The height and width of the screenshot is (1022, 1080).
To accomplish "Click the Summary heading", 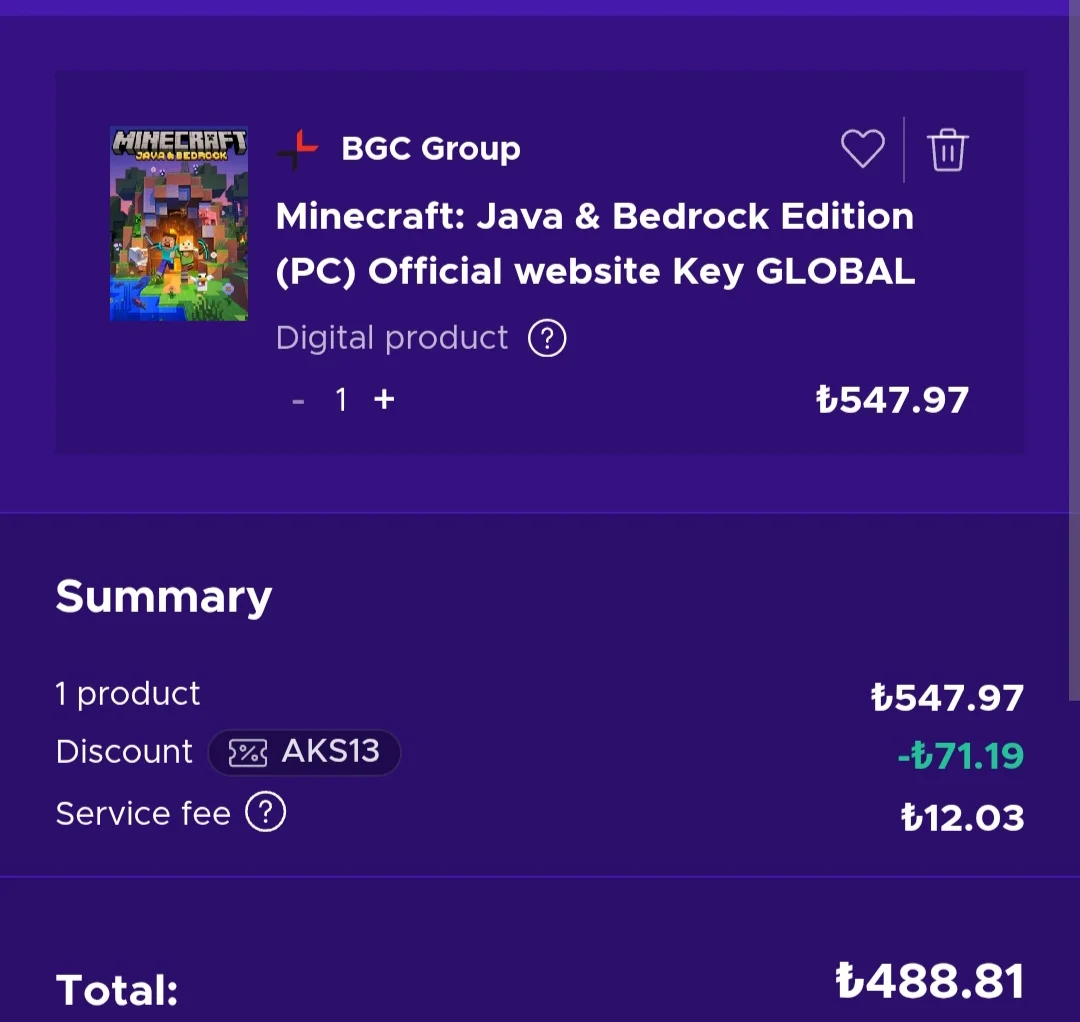I will tap(164, 597).
